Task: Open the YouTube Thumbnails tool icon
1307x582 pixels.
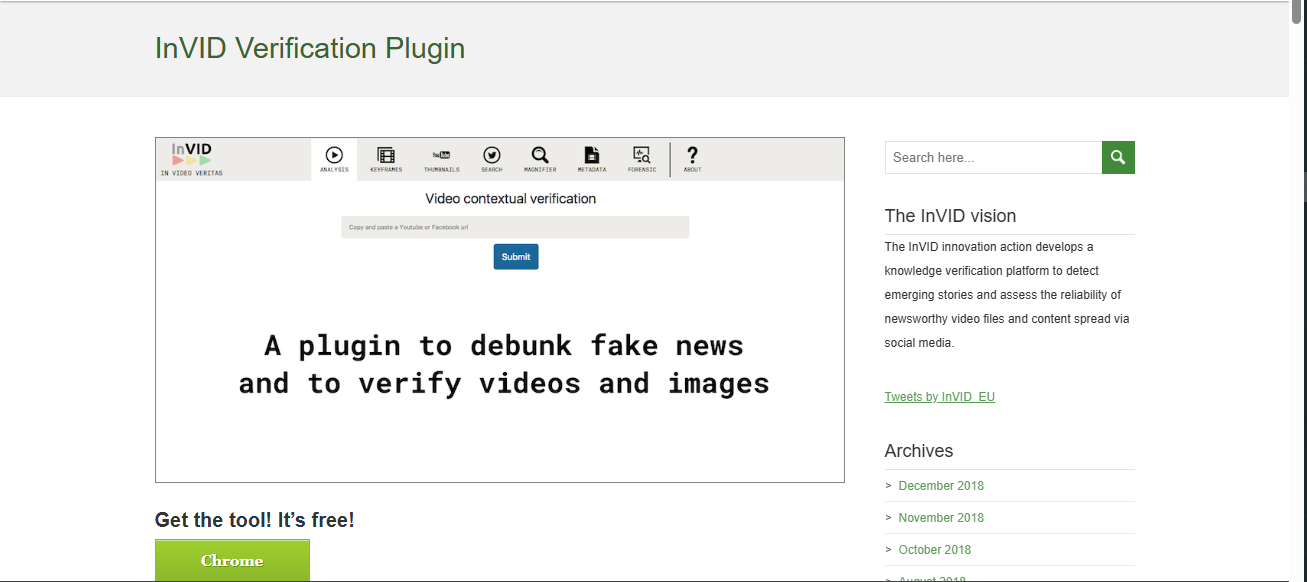Action: tap(441, 155)
